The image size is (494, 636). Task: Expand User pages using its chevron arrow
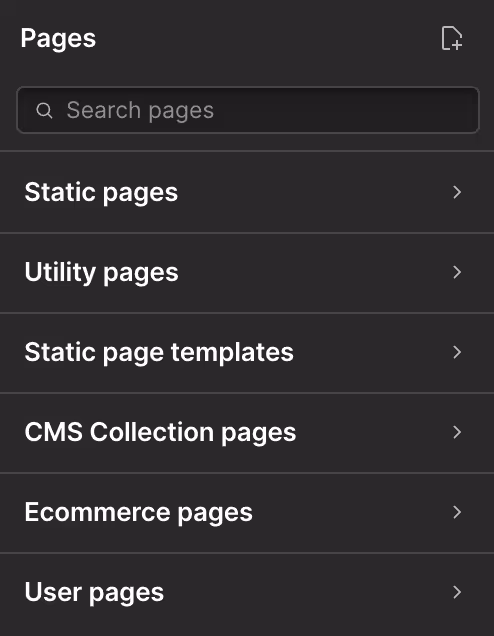click(457, 592)
